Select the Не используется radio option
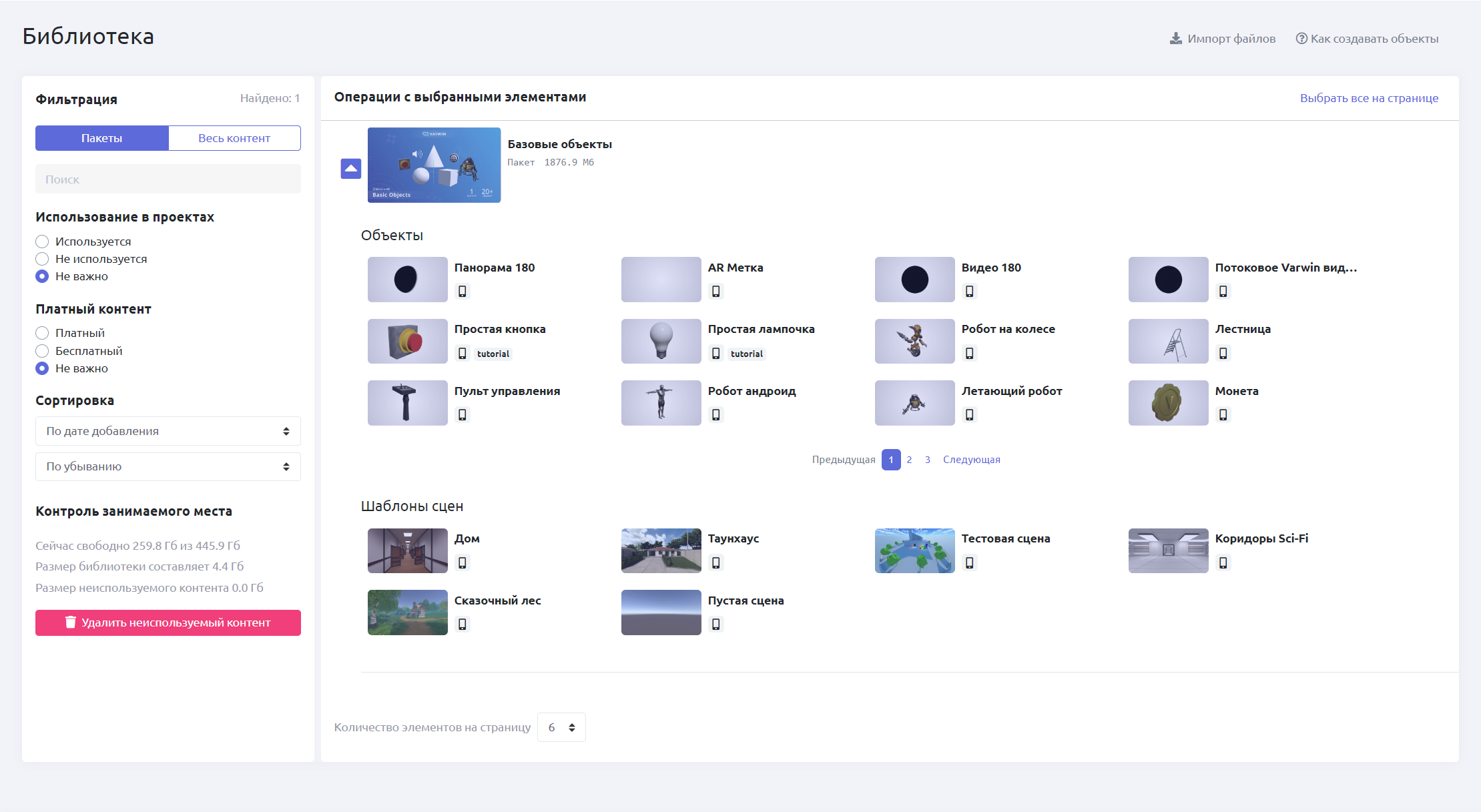 point(42,259)
